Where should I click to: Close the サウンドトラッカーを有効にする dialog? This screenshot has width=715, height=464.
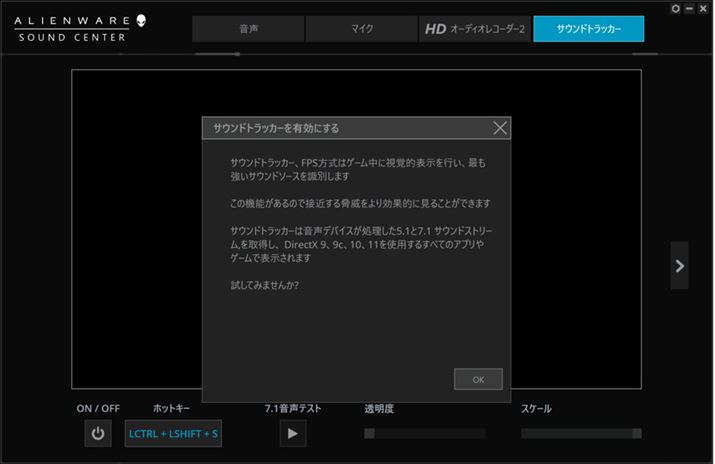[x=500, y=128]
